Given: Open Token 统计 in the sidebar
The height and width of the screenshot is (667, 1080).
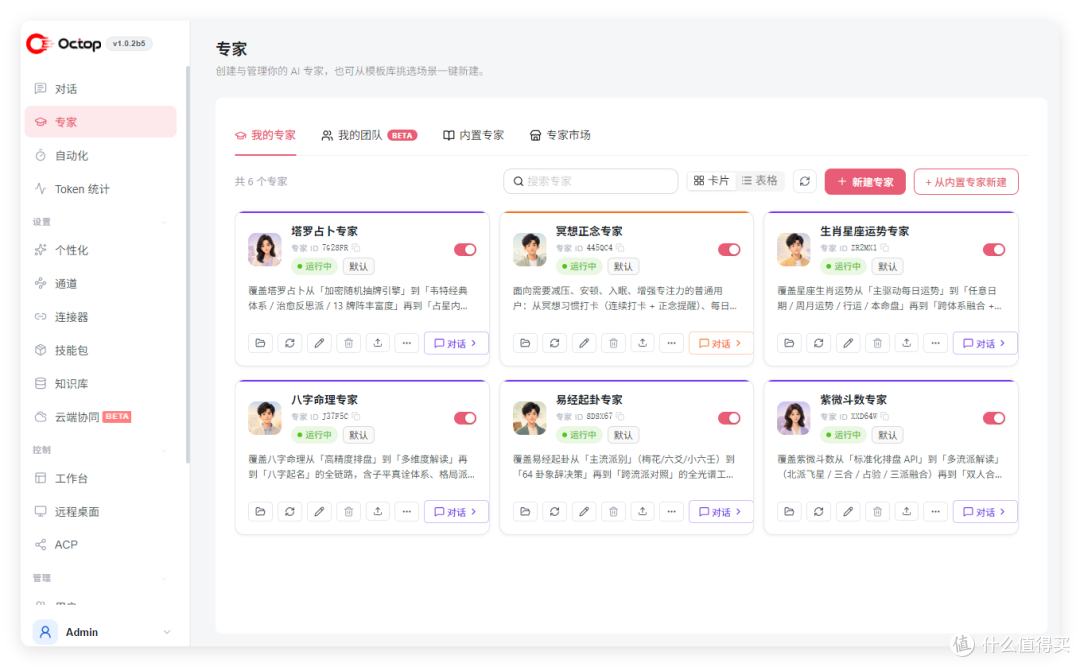Looking at the screenshot, I should (101, 189).
